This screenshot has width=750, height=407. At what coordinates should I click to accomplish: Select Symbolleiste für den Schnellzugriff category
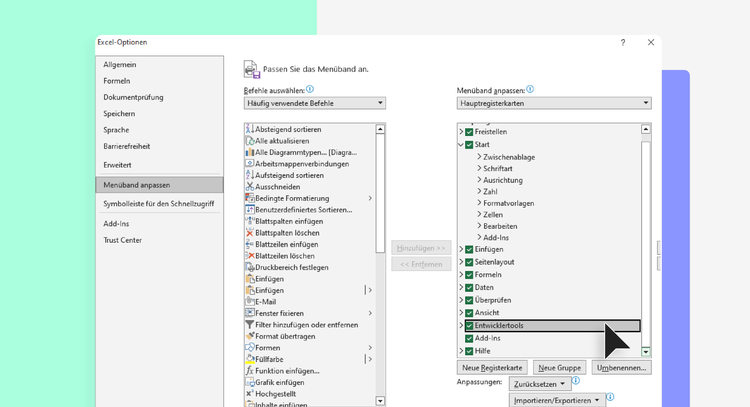(159, 204)
